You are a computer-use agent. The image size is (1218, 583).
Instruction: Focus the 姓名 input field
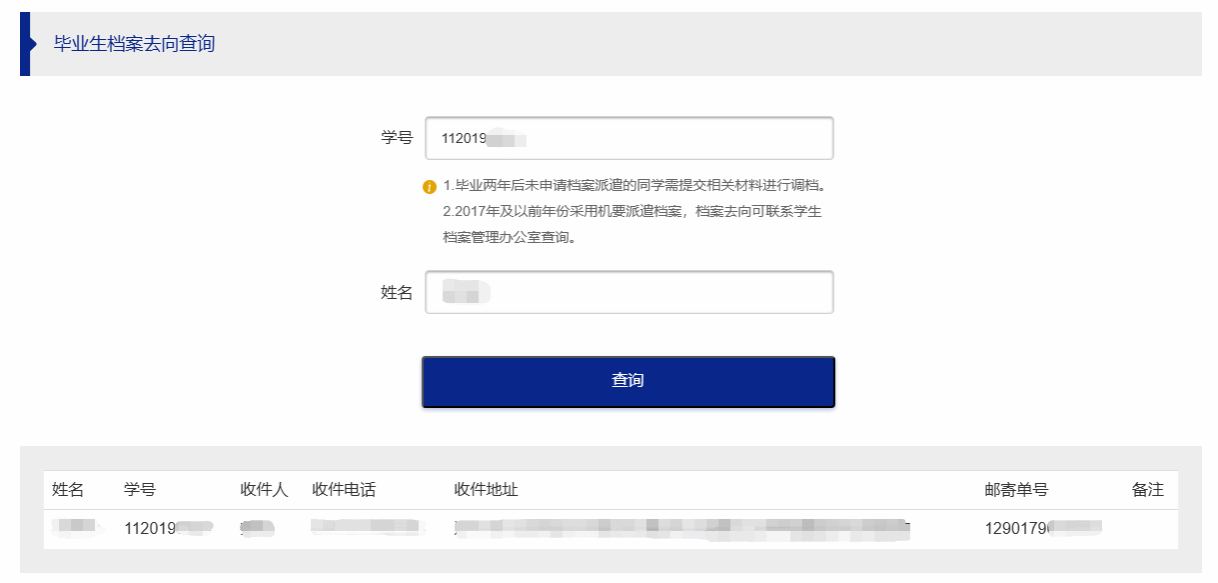click(629, 292)
